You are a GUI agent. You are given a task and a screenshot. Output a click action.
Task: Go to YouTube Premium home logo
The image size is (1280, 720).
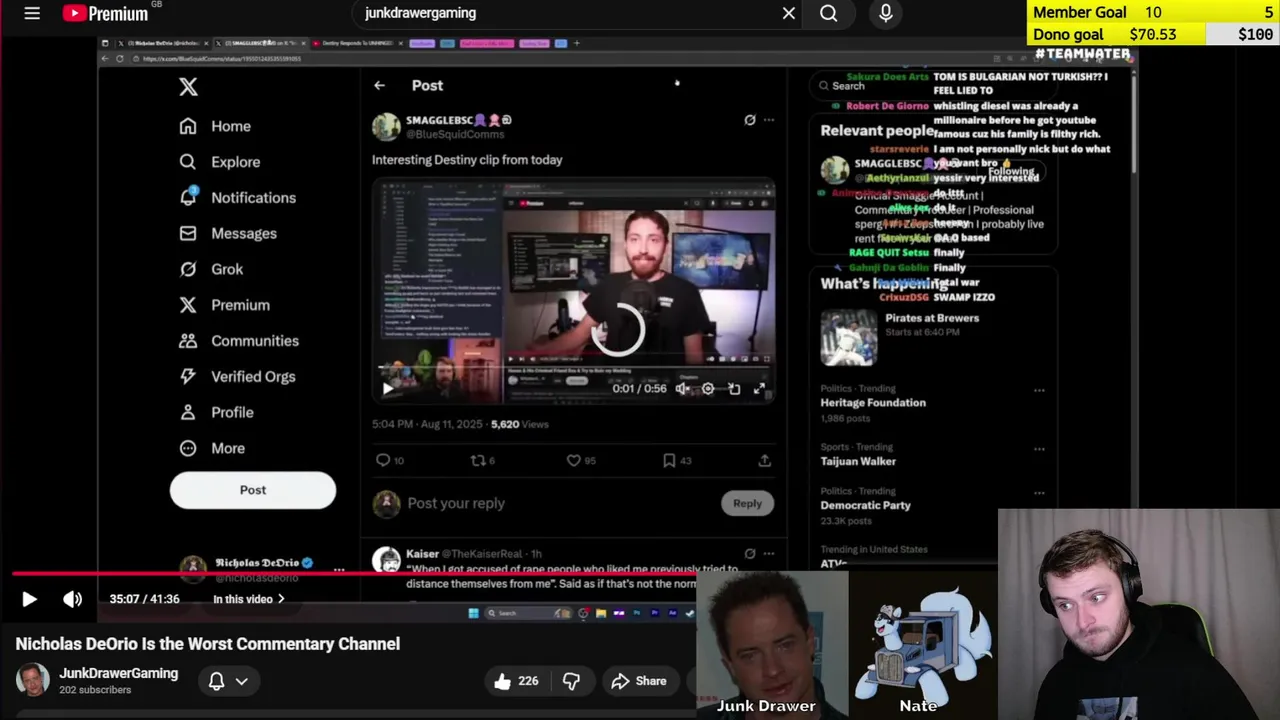(x=106, y=13)
